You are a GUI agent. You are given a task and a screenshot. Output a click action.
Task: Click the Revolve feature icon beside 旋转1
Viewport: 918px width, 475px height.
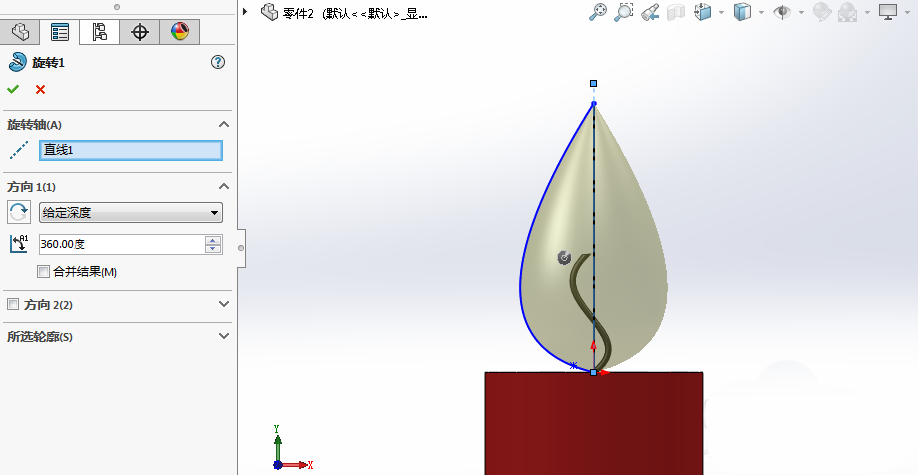click(17, 61)
